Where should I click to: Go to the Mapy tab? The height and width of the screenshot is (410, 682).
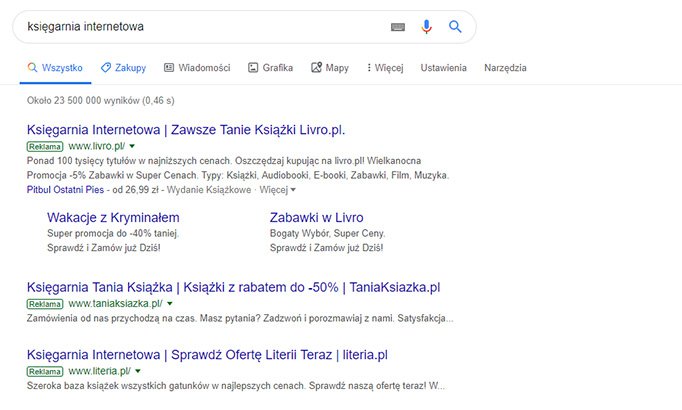pyautogui.click(x=330, y=68)
